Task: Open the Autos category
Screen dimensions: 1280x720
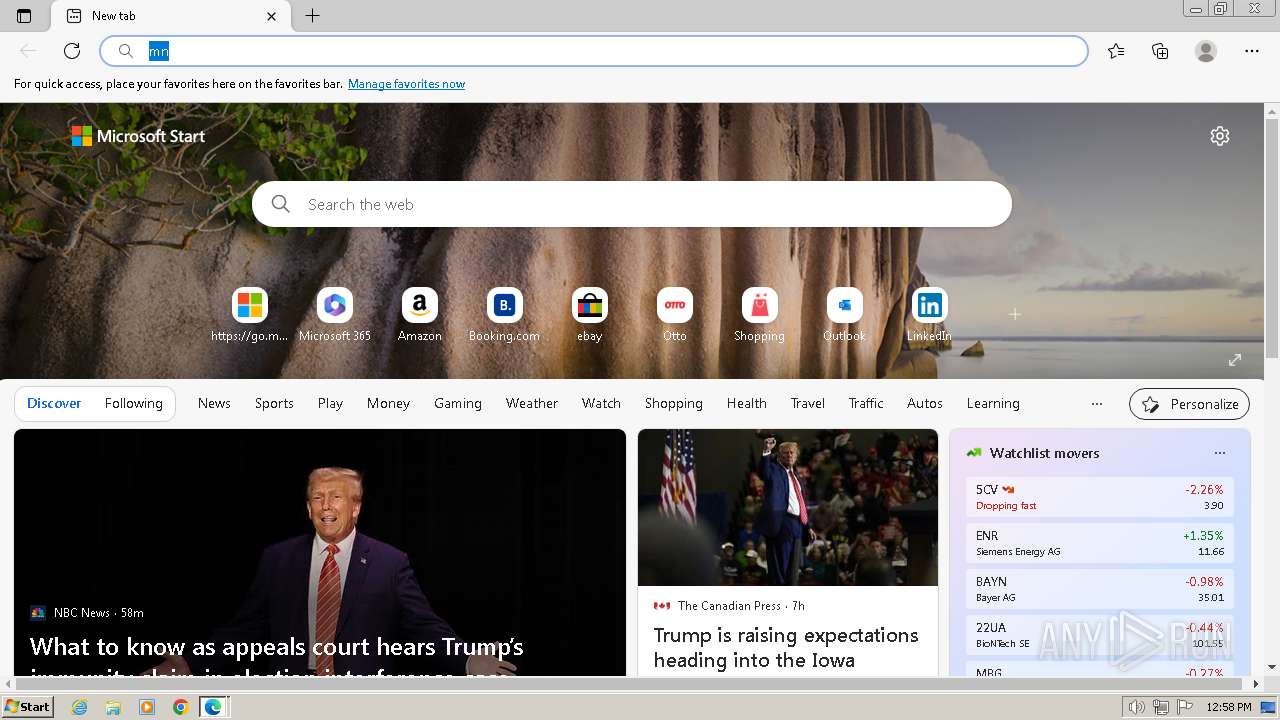Action: click(x=925, y=403)
